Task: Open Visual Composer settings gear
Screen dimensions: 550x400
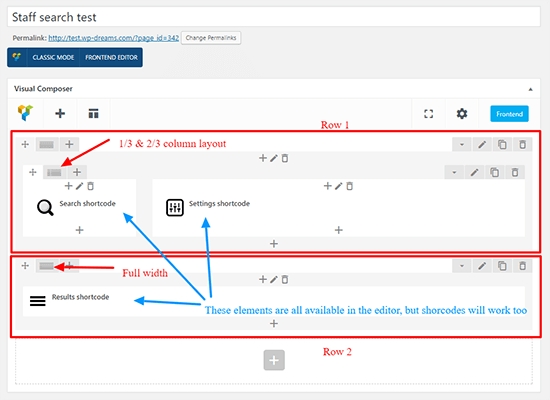Action: (x=462, y=114)
